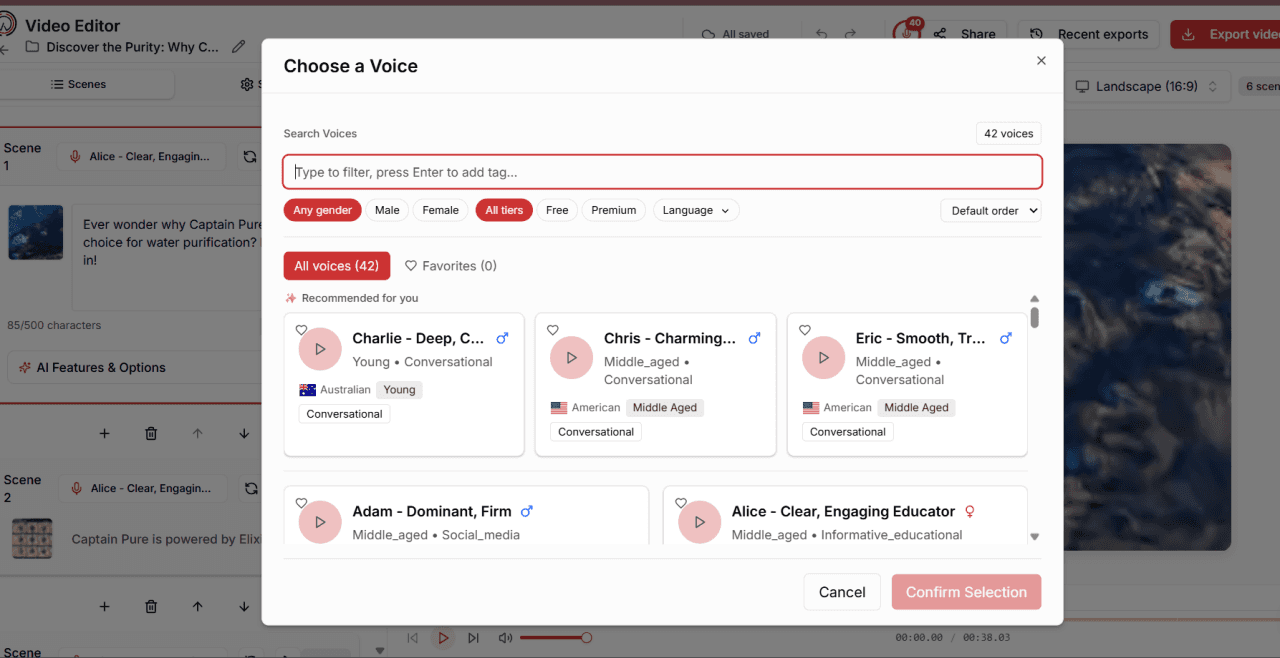Click Cancel button

tap(842, 592)
